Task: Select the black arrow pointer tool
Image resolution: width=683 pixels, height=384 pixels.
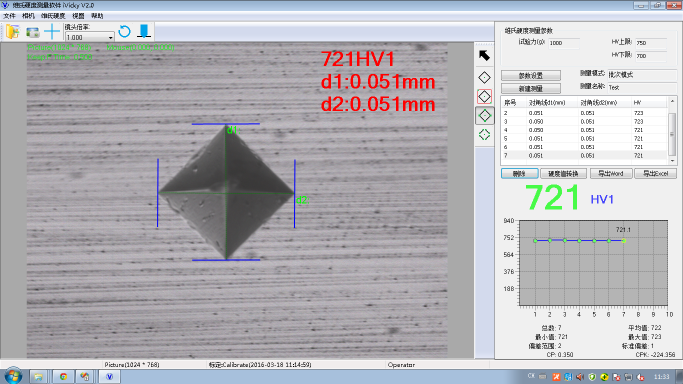Action: [484, 56]
